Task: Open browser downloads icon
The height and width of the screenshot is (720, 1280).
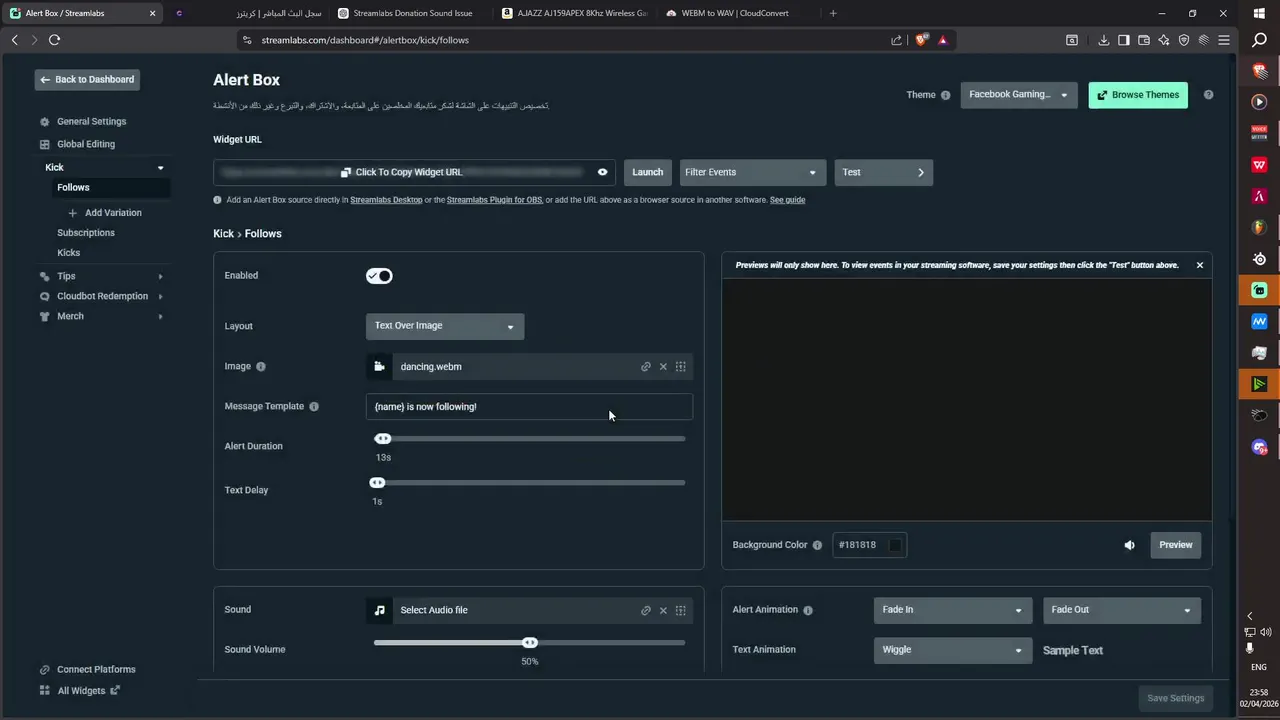Action: pyautogui.click(x=1103, y=40)
